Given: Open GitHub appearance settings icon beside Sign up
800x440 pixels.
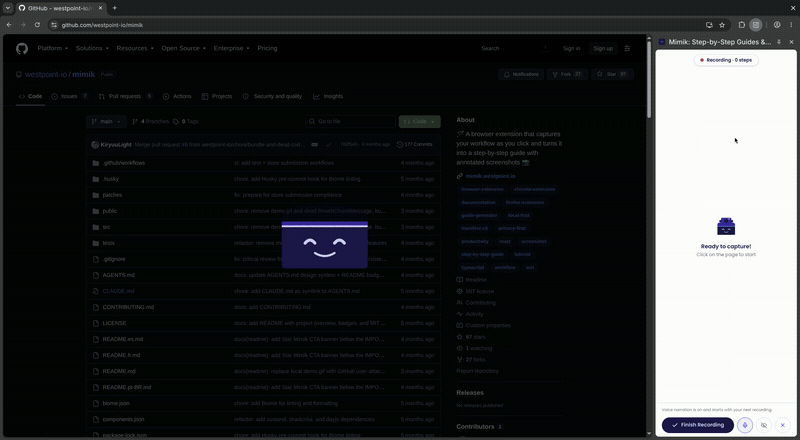Looking at the screenshot, I should pos(628,48).
